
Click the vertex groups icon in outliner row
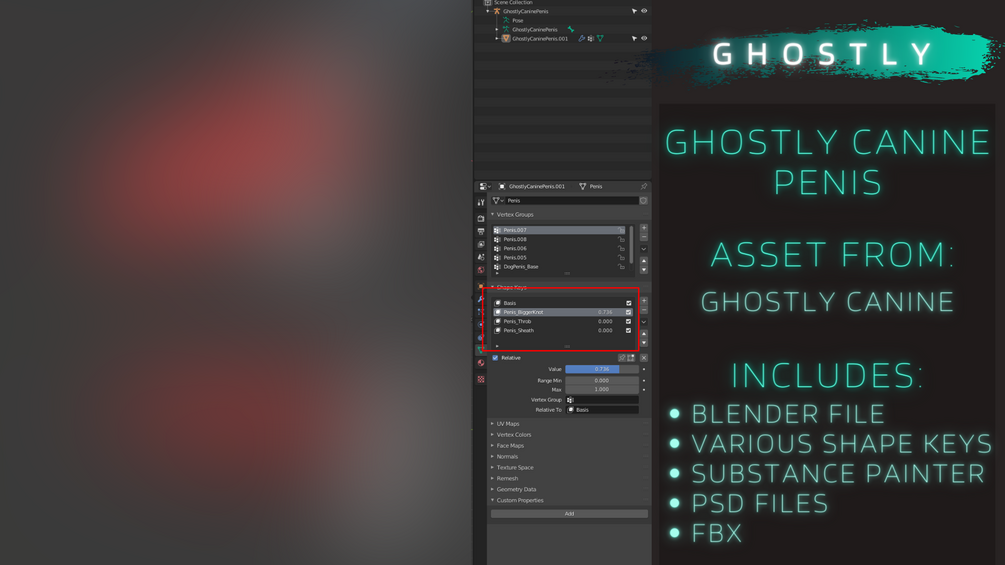(590, 38)
